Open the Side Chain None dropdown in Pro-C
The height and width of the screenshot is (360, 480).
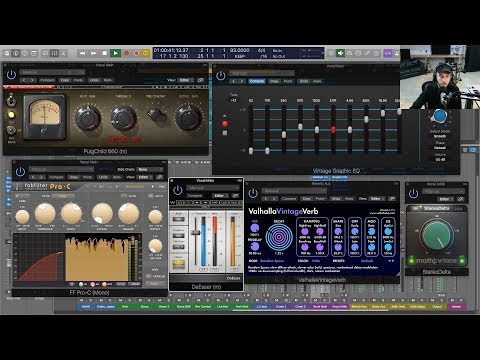pos(150,169)
